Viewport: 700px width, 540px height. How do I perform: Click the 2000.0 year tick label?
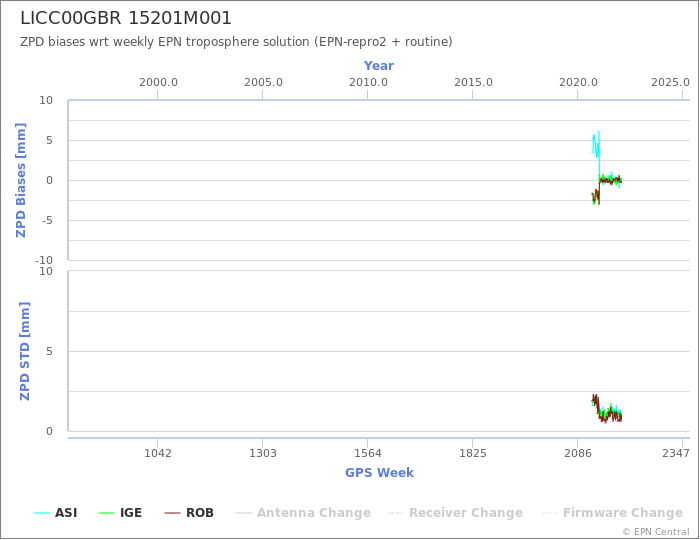158,83
